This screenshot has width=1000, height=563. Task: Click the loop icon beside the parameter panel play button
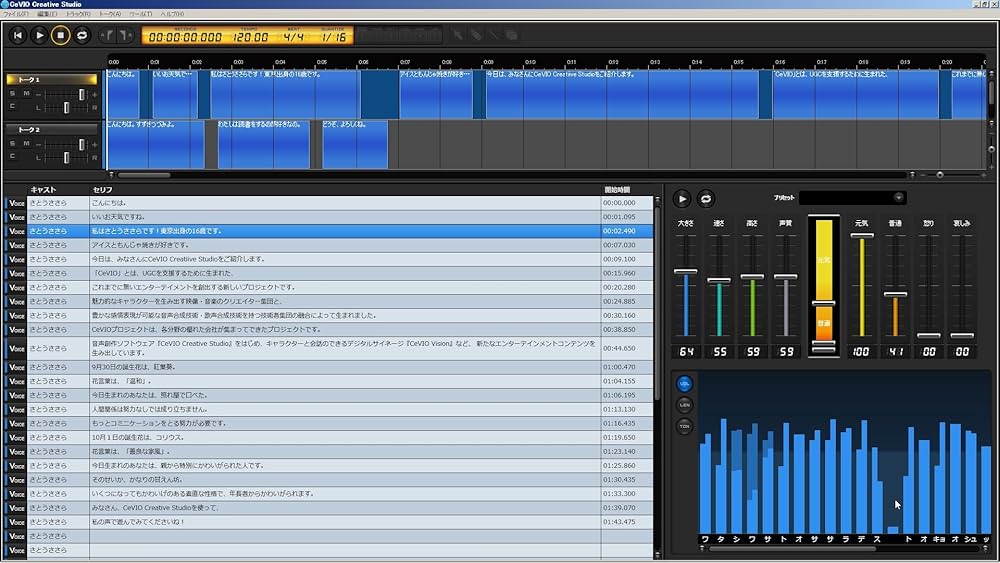coord(706,199)
